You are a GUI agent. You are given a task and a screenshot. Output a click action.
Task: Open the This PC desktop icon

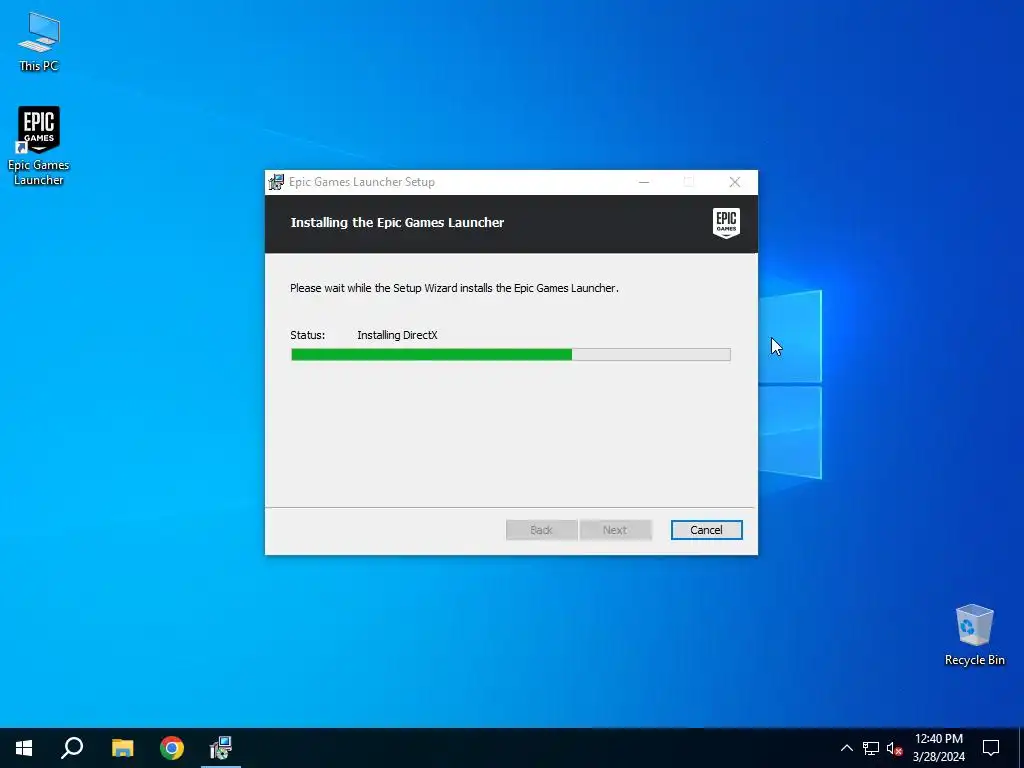coord(39,42)
